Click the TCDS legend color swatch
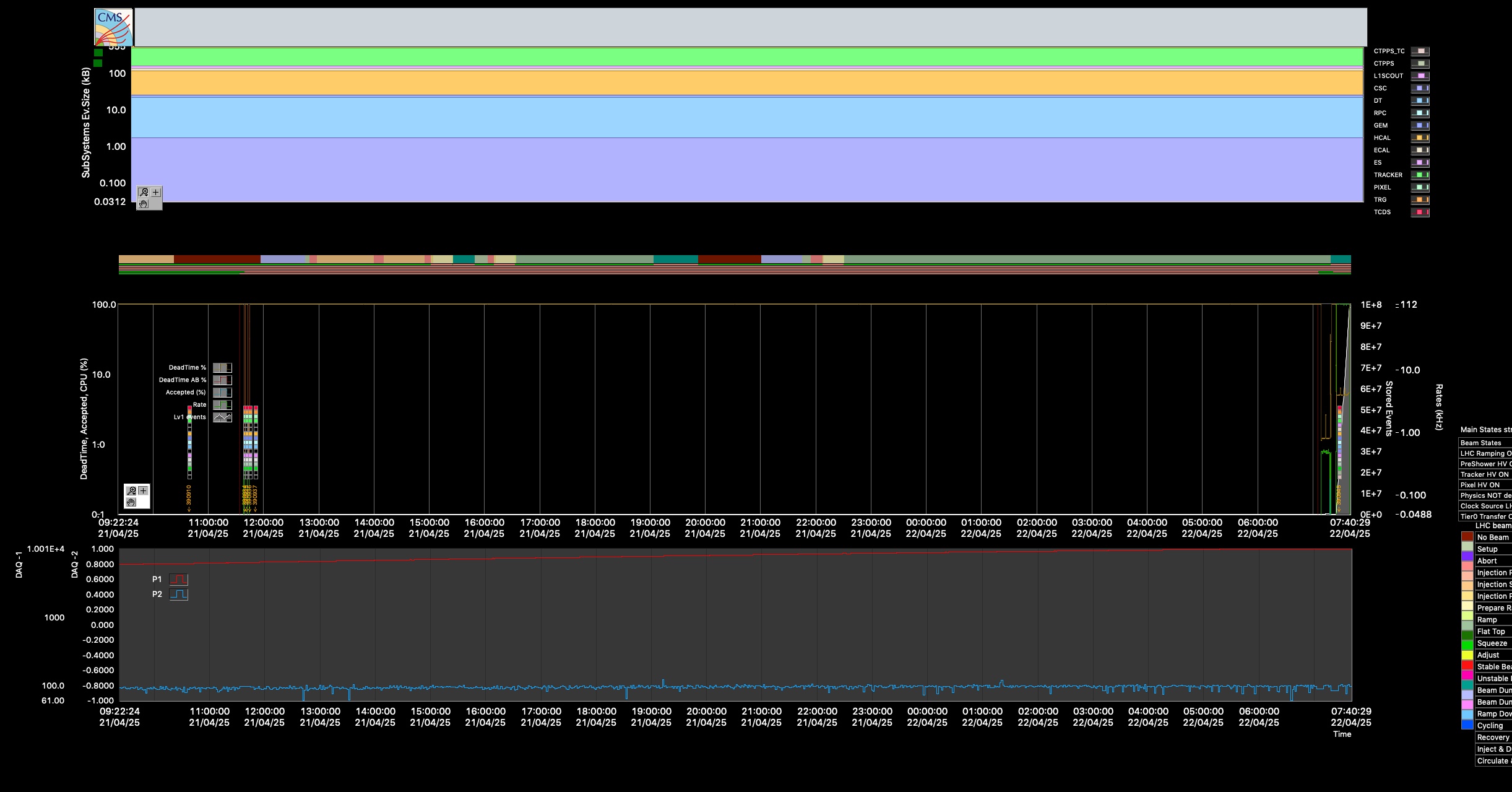This screenshot has width=1512, height=792. [x=1420, y=212]
